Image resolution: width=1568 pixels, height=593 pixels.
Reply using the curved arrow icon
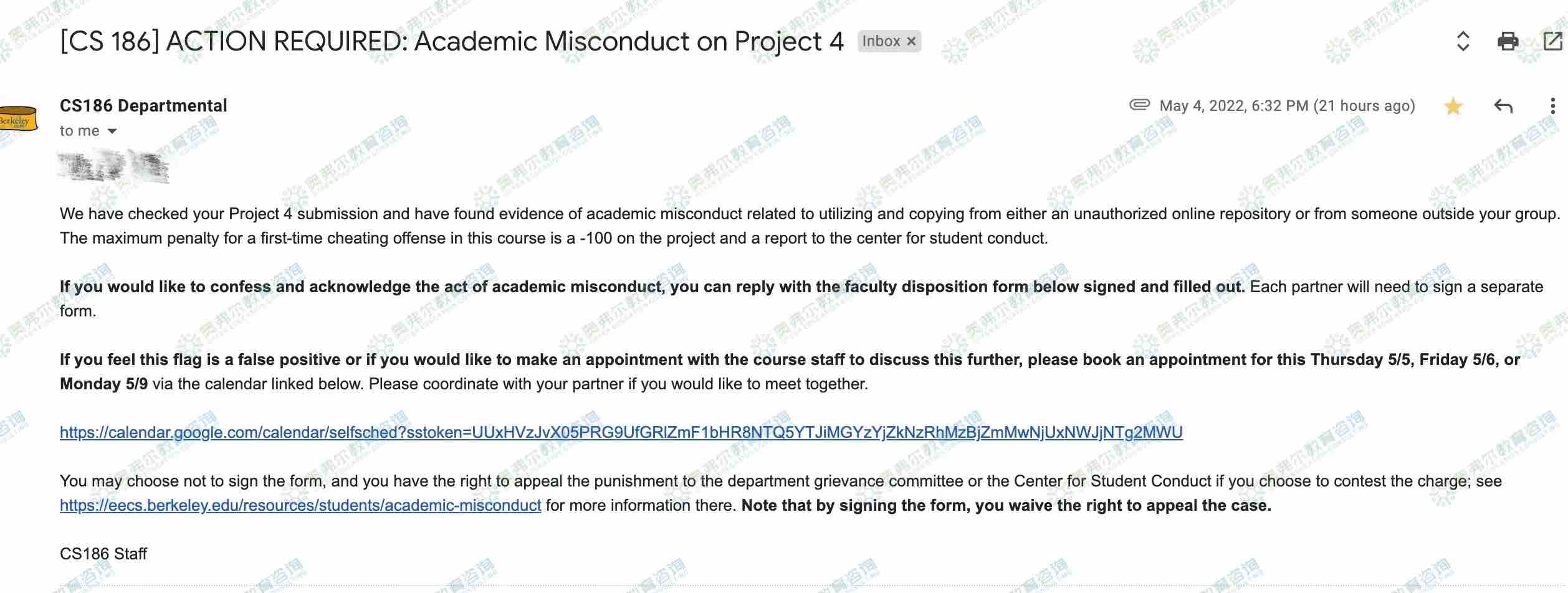[x=1503, y=107]
